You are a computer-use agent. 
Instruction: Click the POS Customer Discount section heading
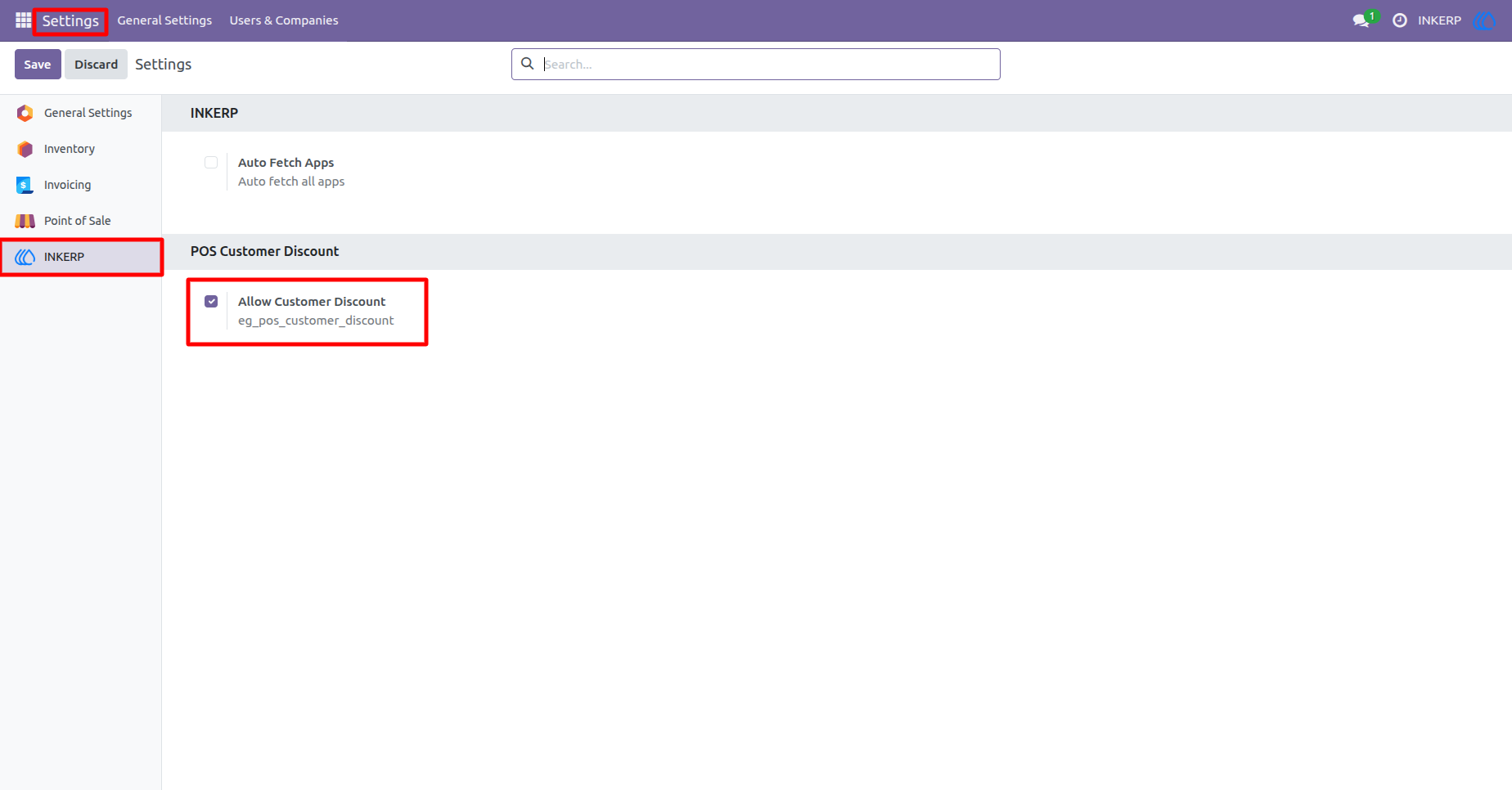(x=264, y=251)
